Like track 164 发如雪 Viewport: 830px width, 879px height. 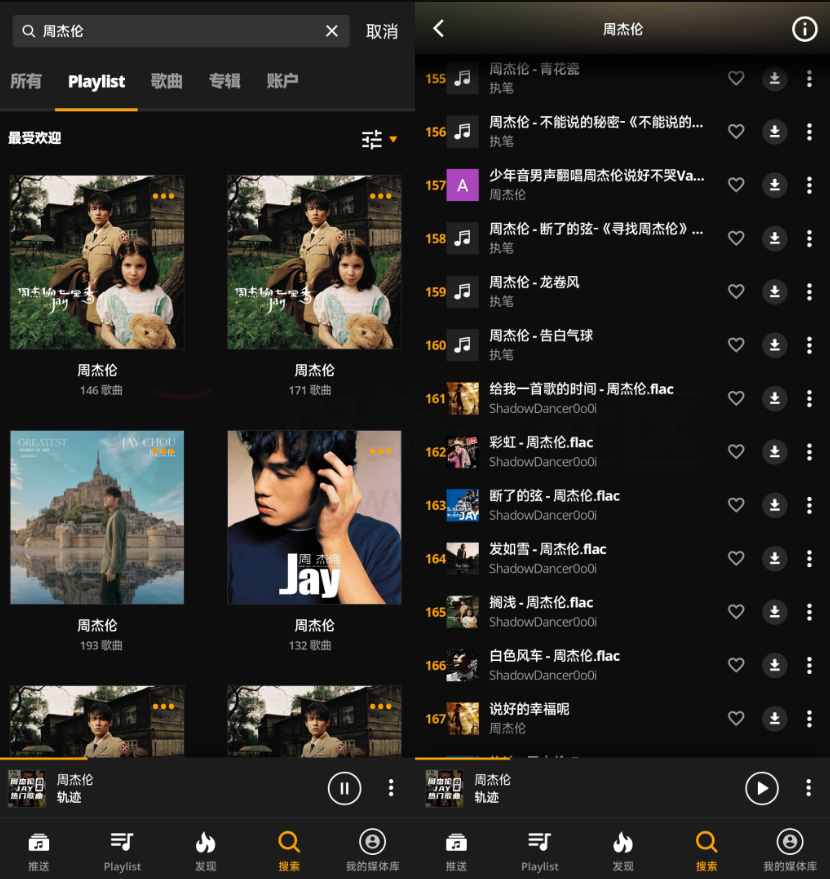[736, 558]
